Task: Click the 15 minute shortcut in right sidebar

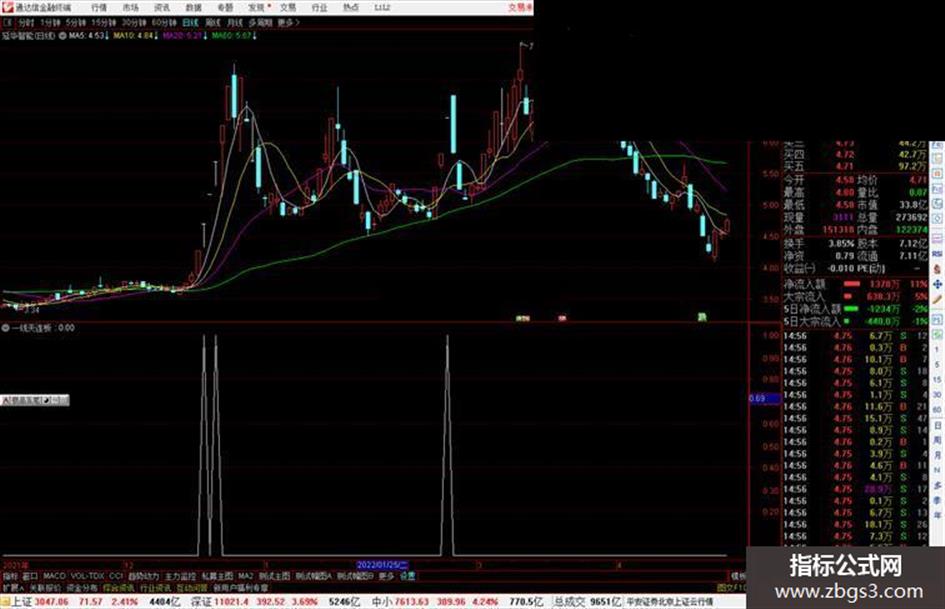Action: coord(937,380)
